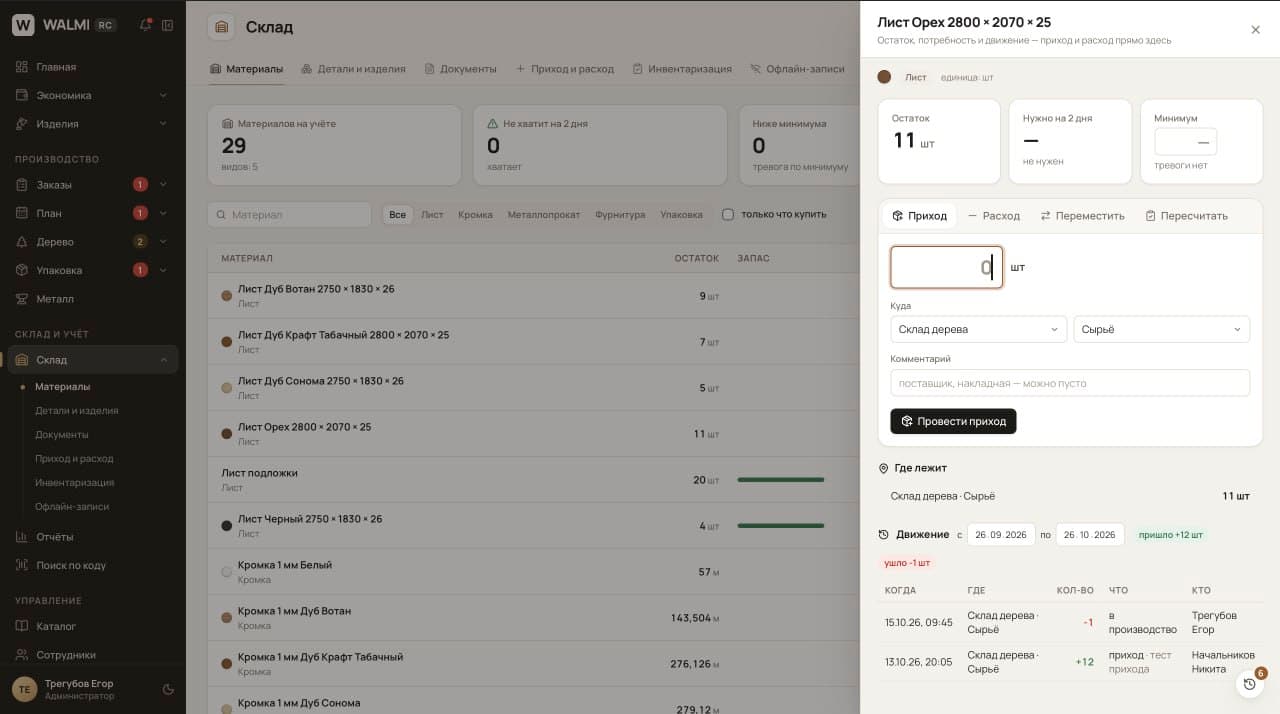Select the Лист filter chip
Image resolution: width=1280 pixels, height=714 pixels.
(432, 215)
